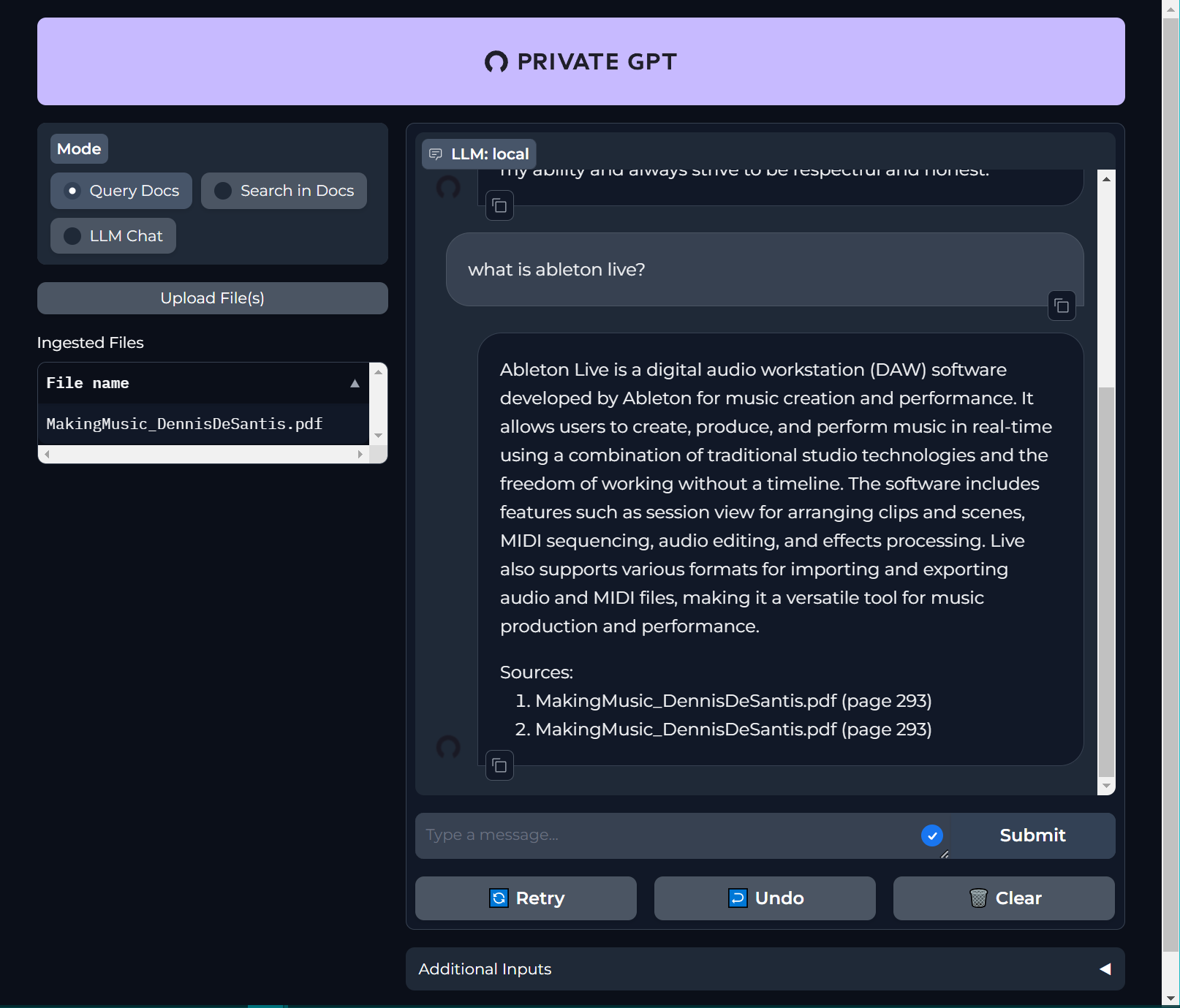The image size is (1180, 1008).
Task: Click bot avatar beside Ableton Live answer
Action: point(448,747)
